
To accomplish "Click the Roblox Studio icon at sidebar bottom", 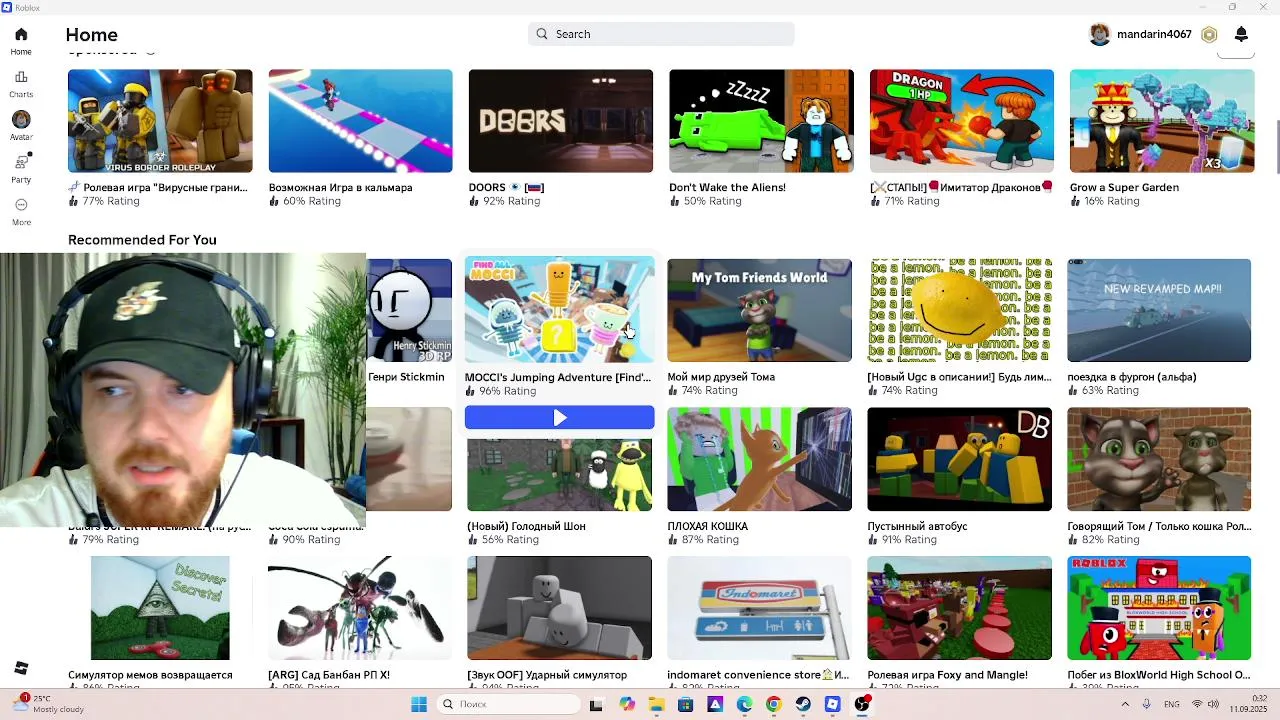I will (x=21, y=668).
